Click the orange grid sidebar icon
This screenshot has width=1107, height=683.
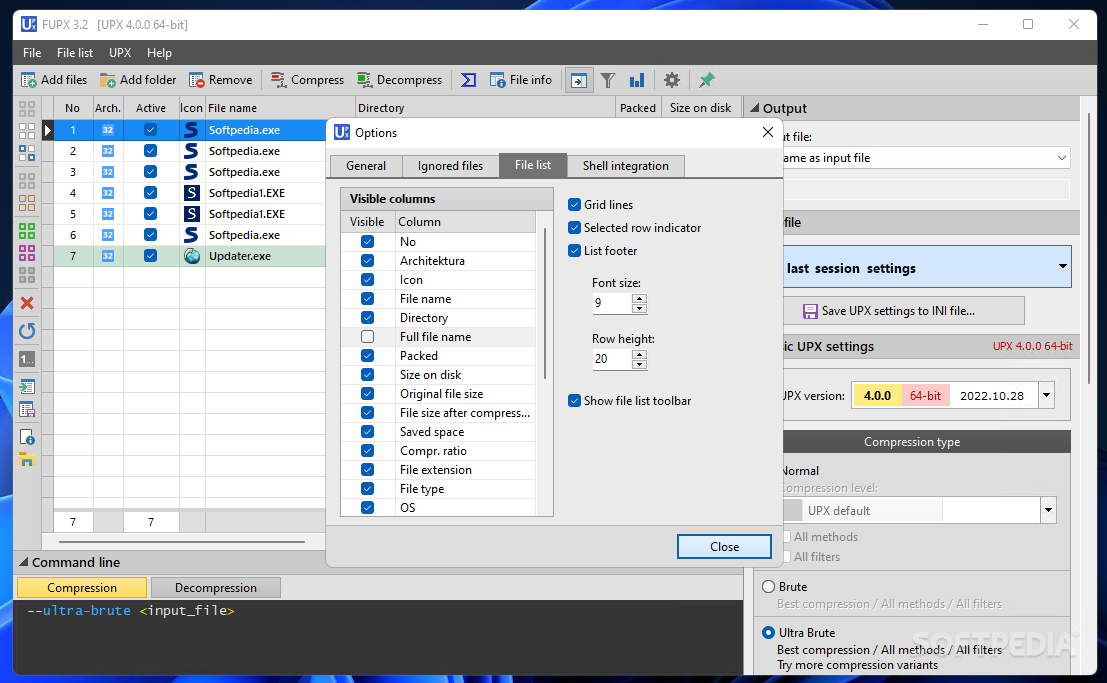(x=27, y=203)
